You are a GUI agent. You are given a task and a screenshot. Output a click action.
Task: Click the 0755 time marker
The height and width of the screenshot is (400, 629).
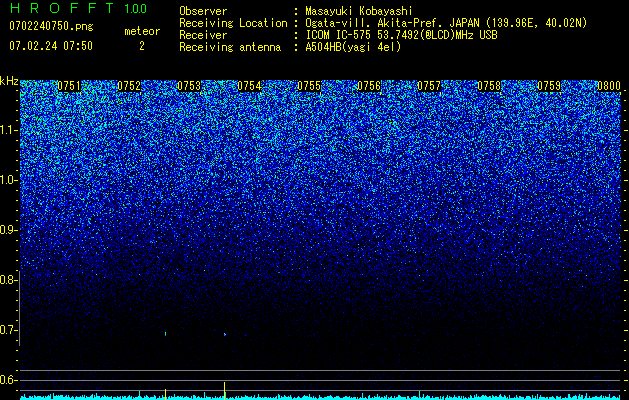[309, 86]
